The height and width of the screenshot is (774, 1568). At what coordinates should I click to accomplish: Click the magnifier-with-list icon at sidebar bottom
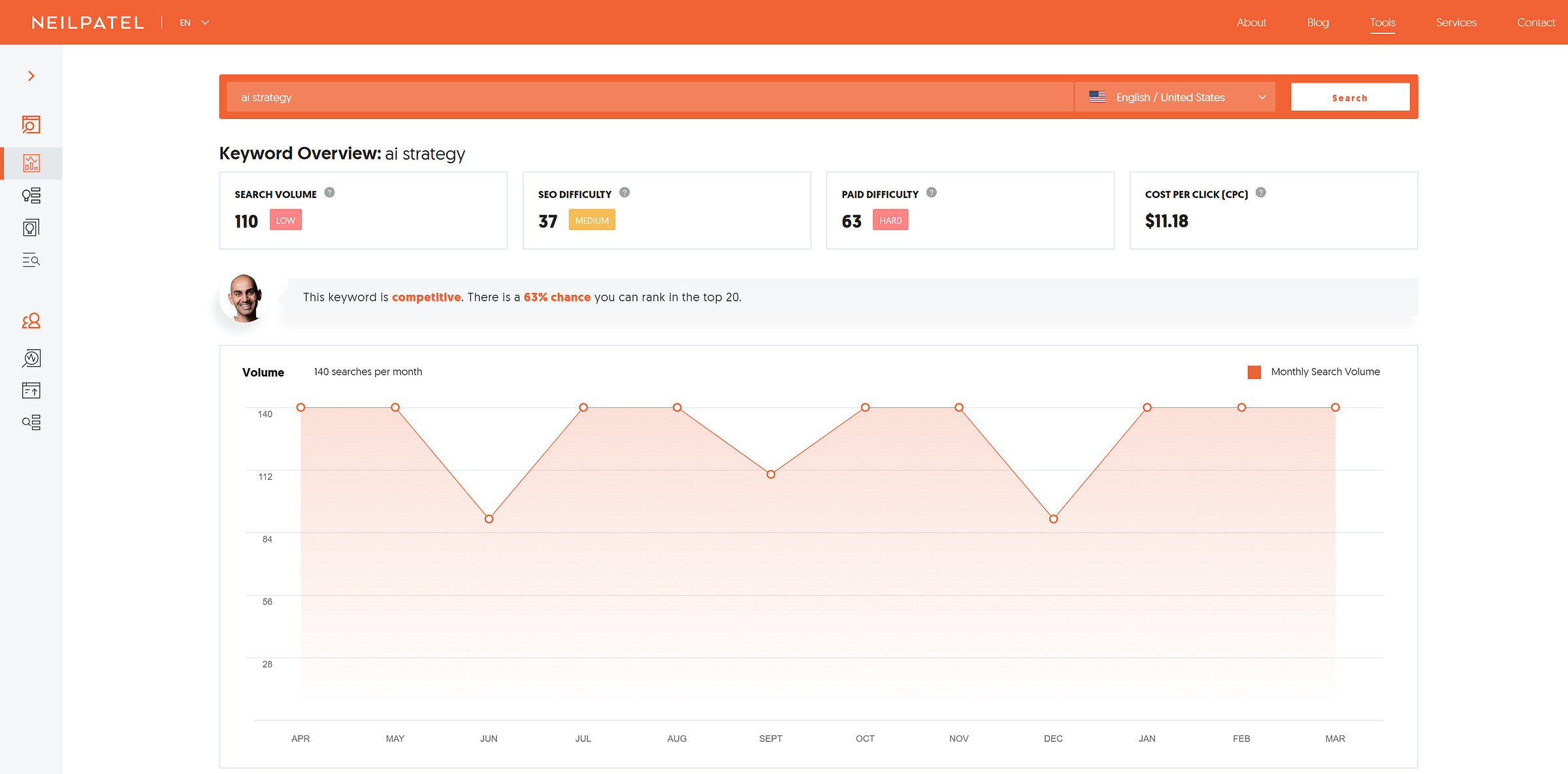click(x=31, y=422)
